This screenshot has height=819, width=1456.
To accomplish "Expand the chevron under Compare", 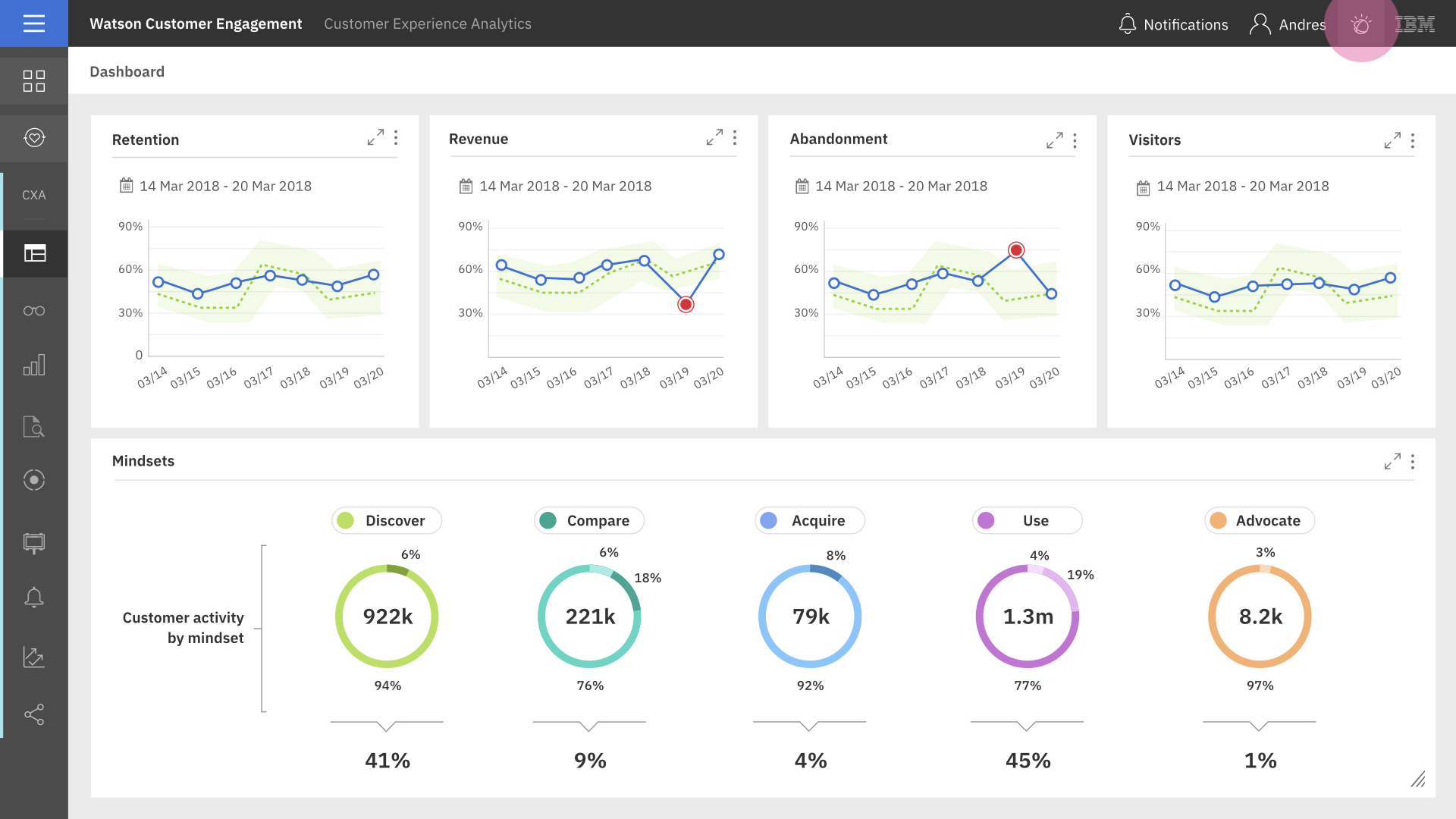I will [589, 726].
